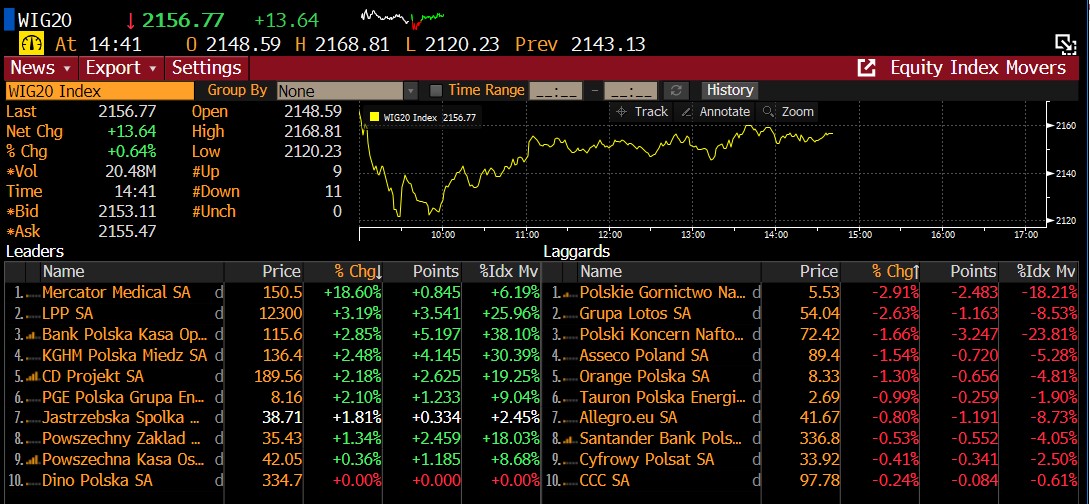
Task: Open Equity Index Movers via its arrow icon
Action: pos(866,67)
